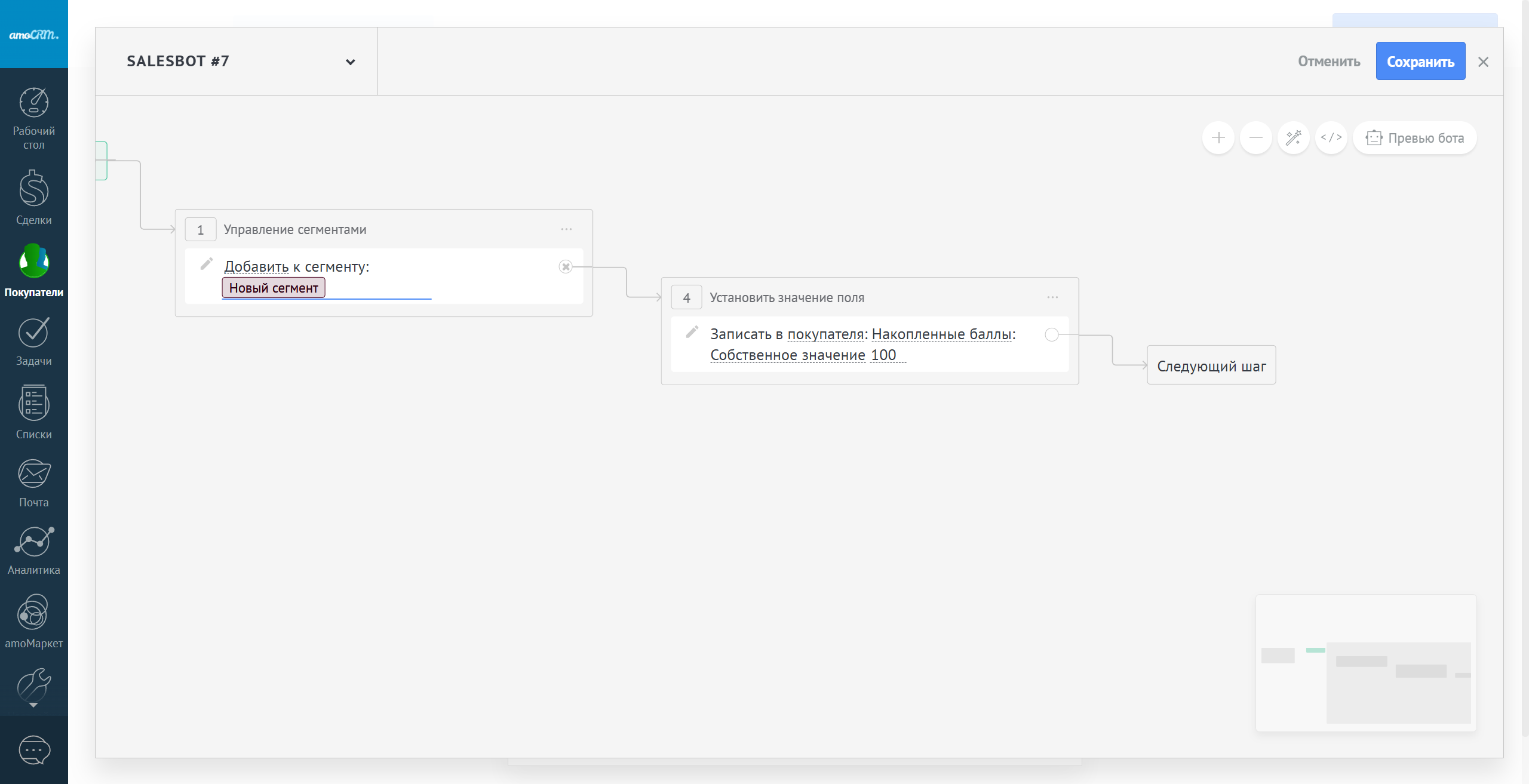Click the zoom out minus icon
This screenshot has height=784, width=1529.
click(1255, 138)
